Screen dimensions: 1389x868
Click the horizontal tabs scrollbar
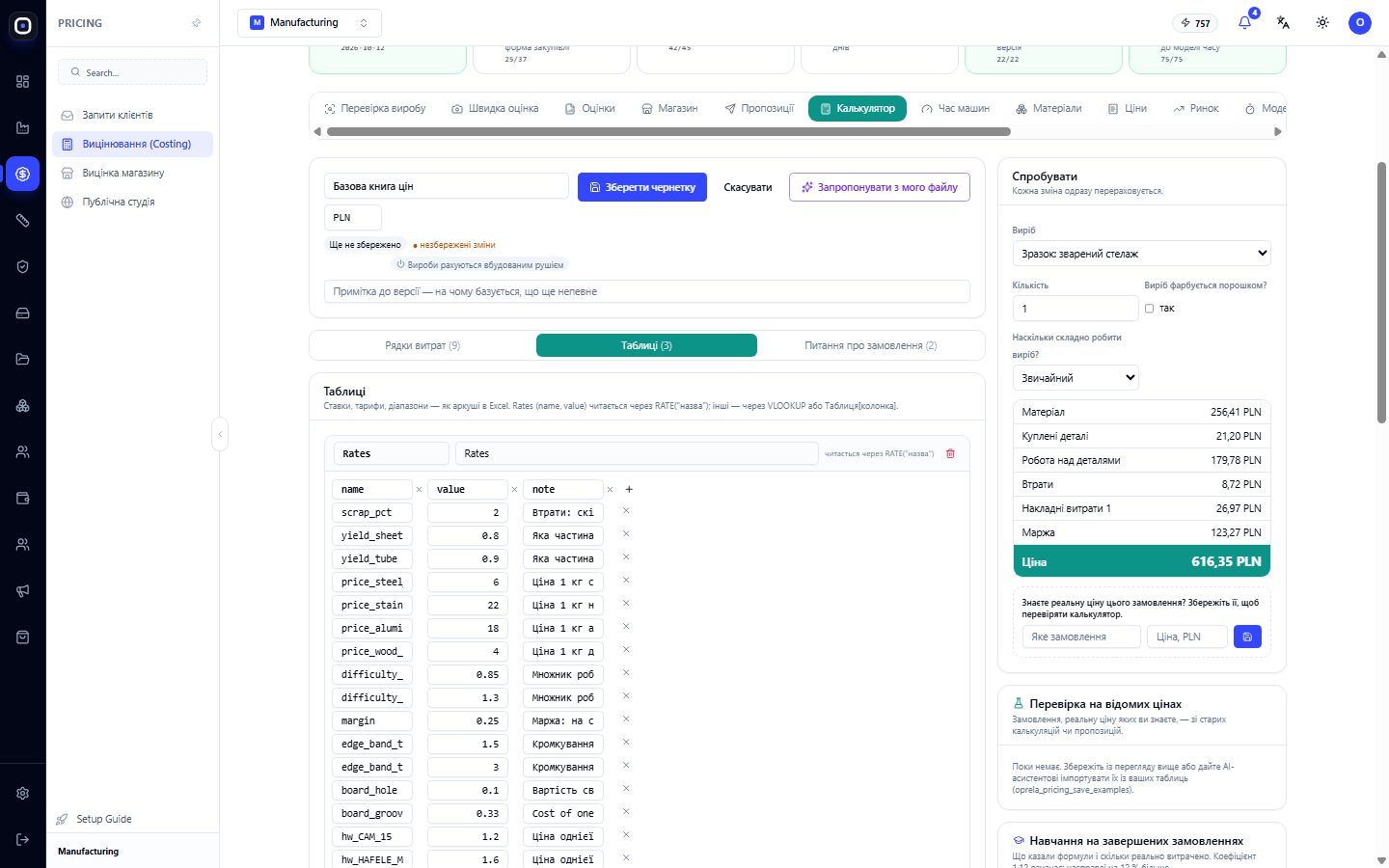point(668,131)
